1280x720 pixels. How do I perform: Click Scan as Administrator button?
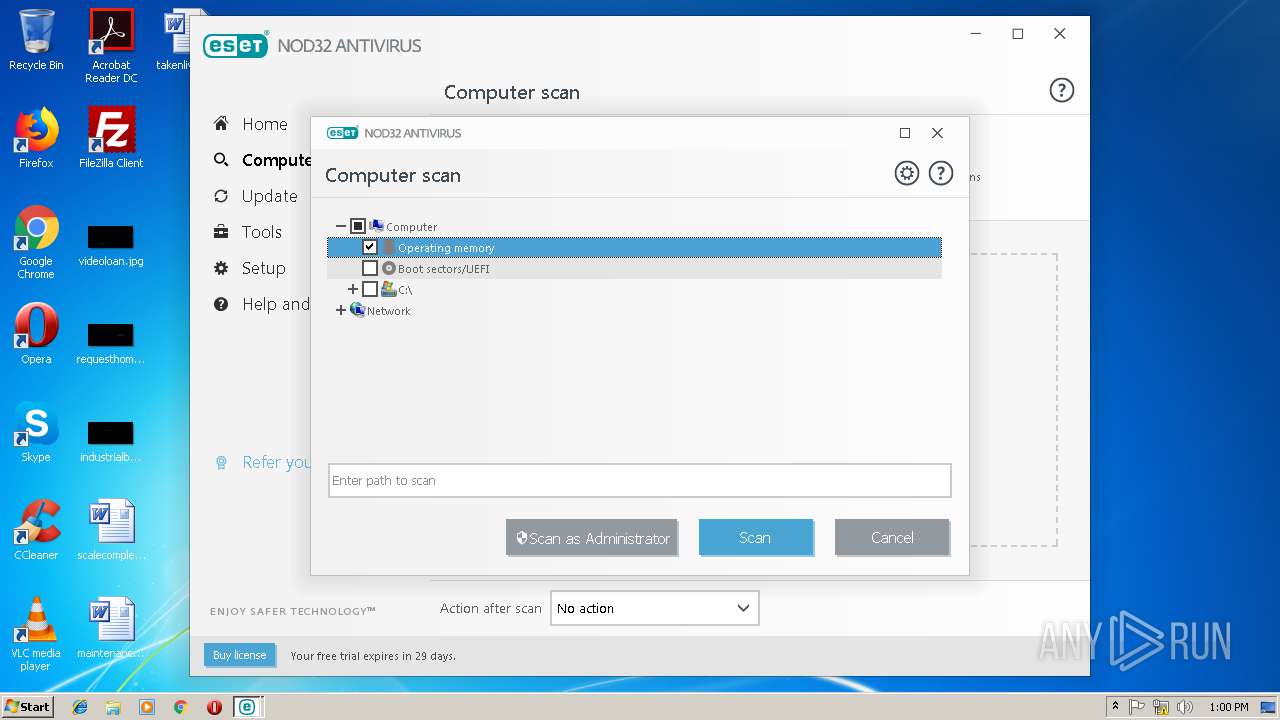[x=592, y=537]
